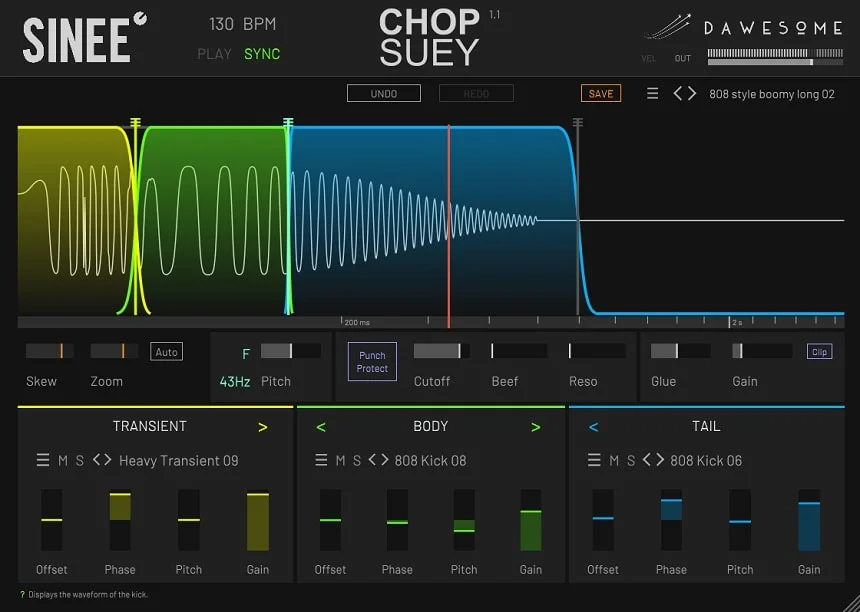Click the Tail section left blue arrow
This screenshot has height=612, width=860.
point(593,427)
